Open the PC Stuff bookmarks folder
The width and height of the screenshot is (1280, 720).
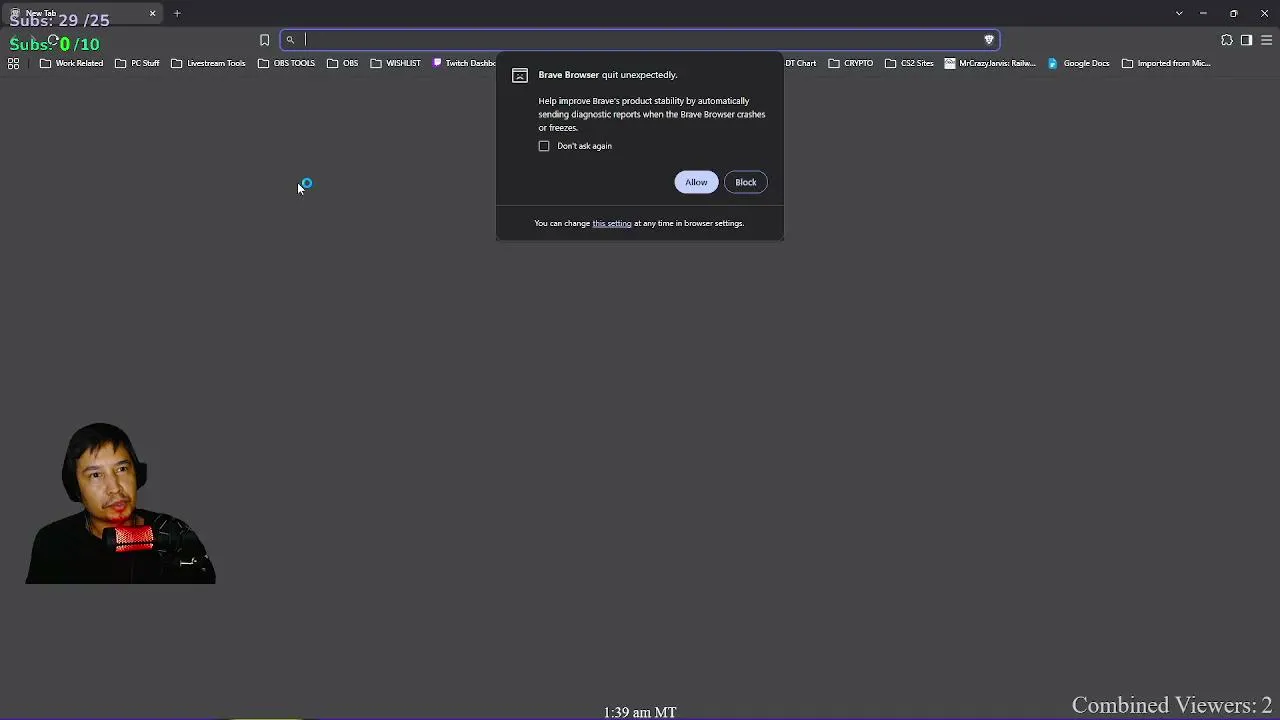tap(137, 63)
